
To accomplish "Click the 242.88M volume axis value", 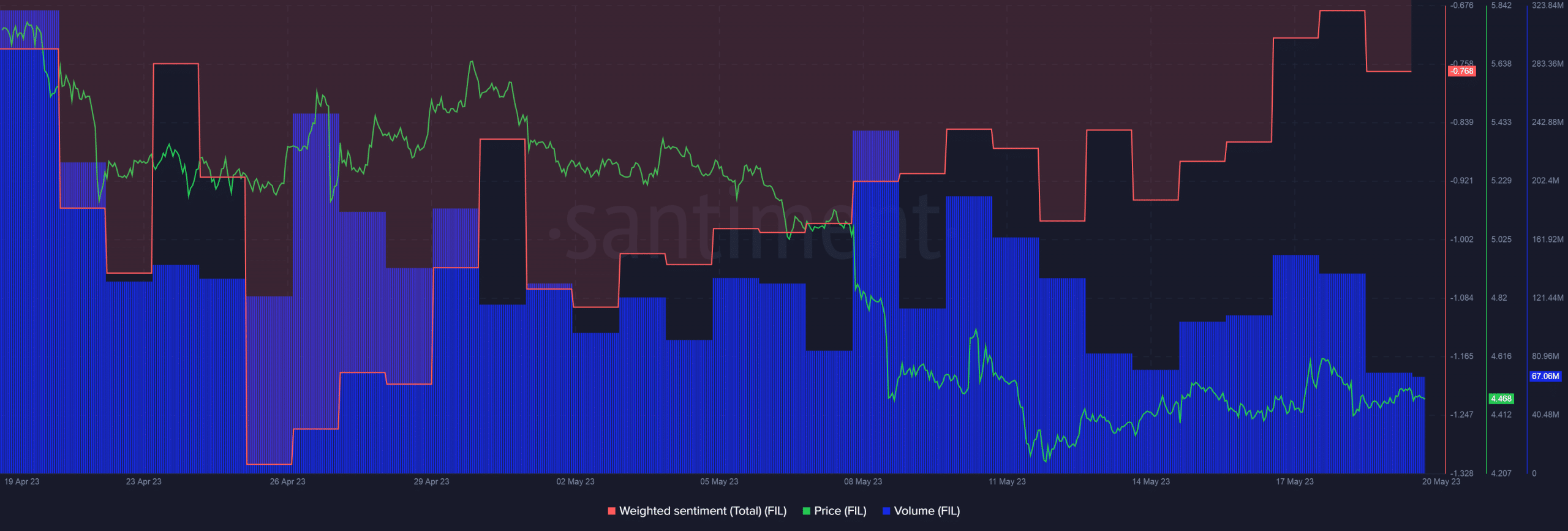I will pyautogui.click(x=1548, y=122).
